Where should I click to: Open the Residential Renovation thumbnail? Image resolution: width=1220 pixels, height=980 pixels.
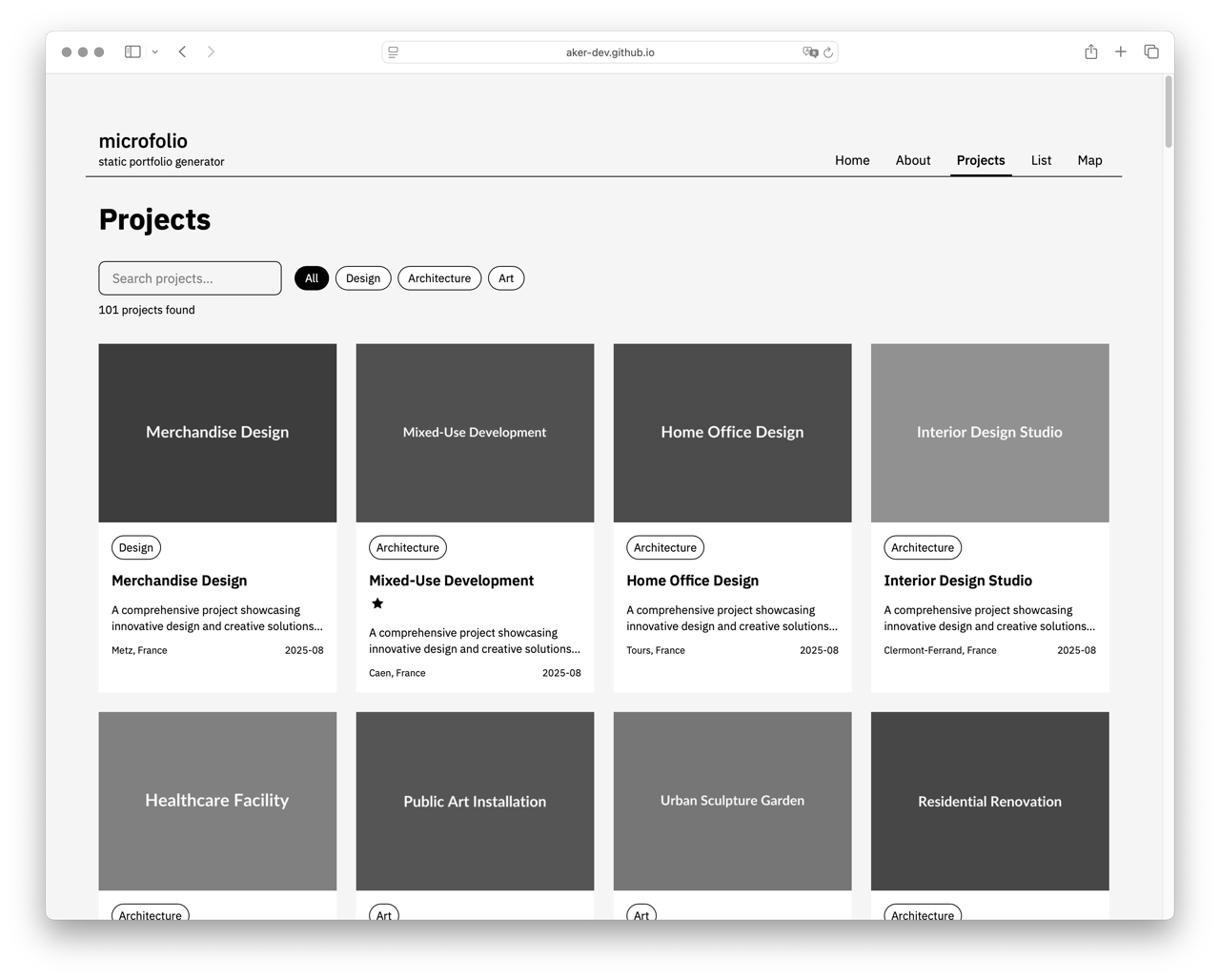[x=989, y=801]
